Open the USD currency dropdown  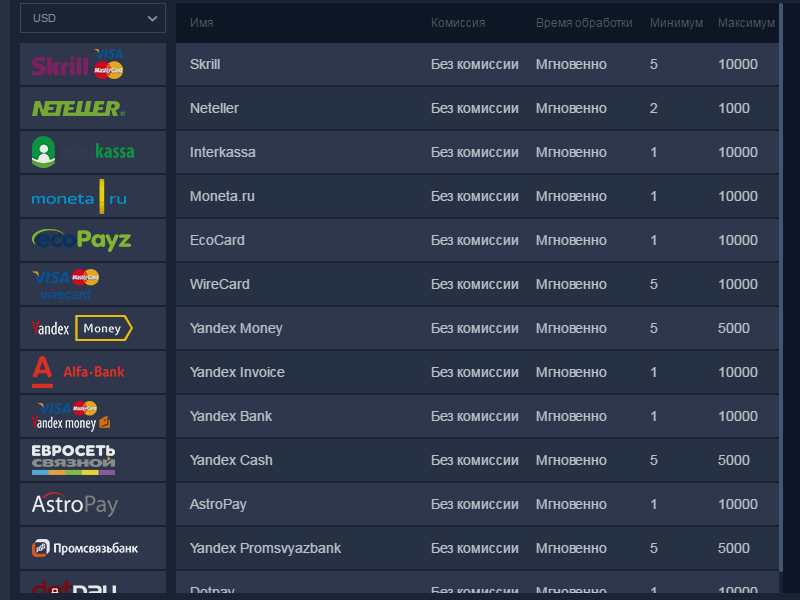coord(93,18)
